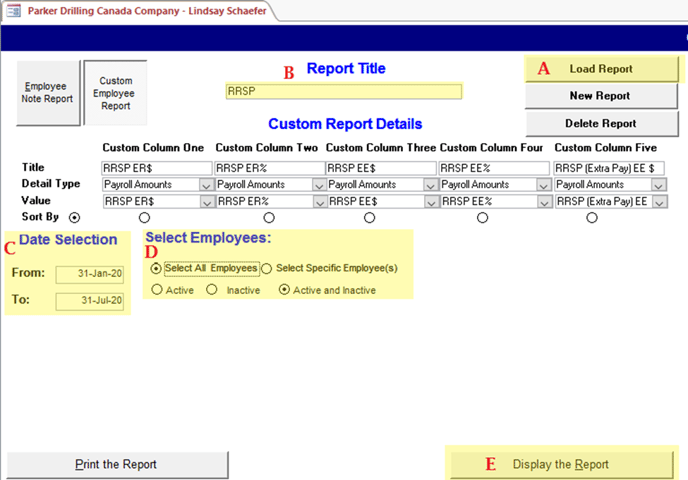Select the Inactive employees radio button
This screenshot has width=688, height=480.
tap(212, 290)
